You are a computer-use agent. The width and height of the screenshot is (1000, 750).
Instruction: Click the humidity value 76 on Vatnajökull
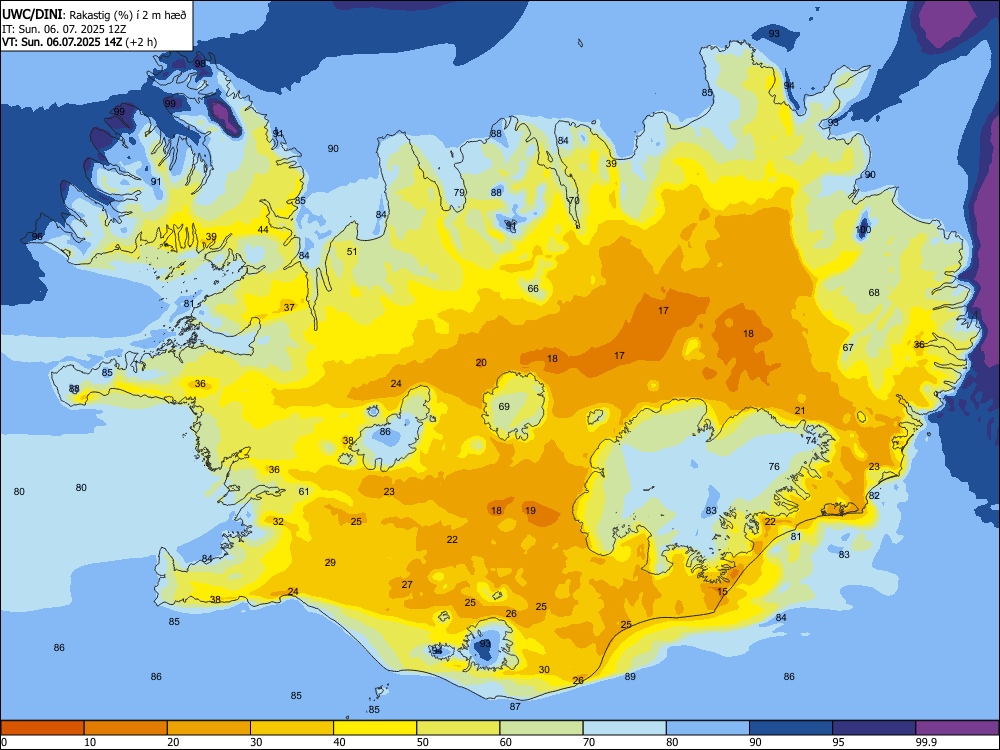pyautogui.click(x=774, y=466)
